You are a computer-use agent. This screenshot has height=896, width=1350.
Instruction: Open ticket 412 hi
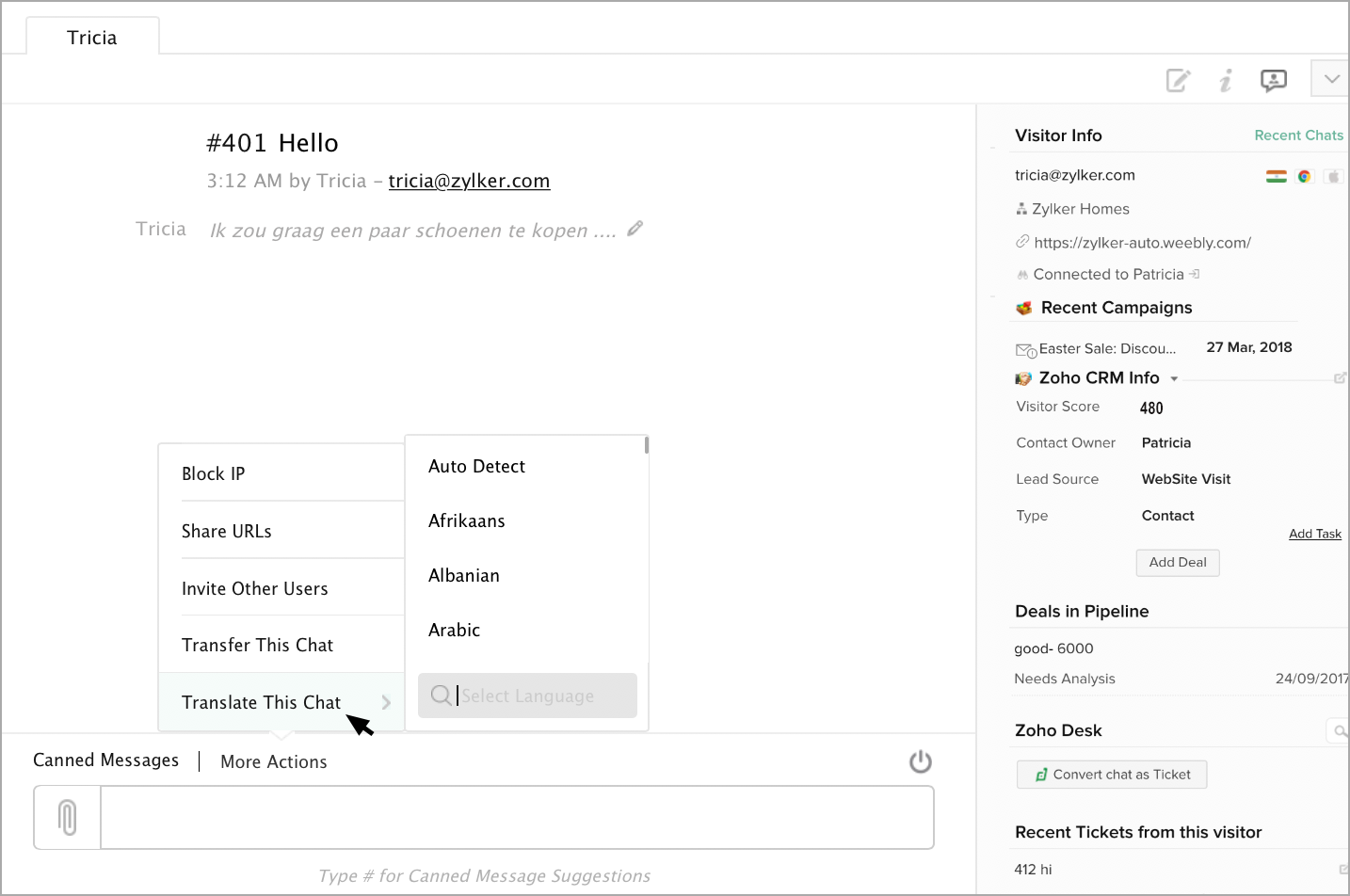click(1033, 870)
